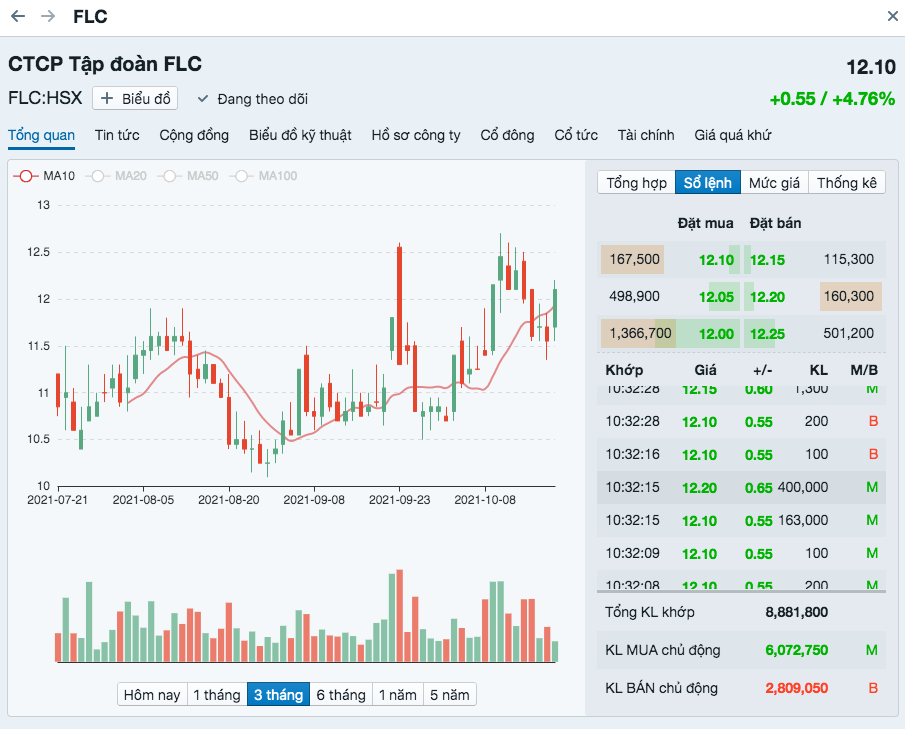Set chart range to 6 tháng

tap(341, 694)
